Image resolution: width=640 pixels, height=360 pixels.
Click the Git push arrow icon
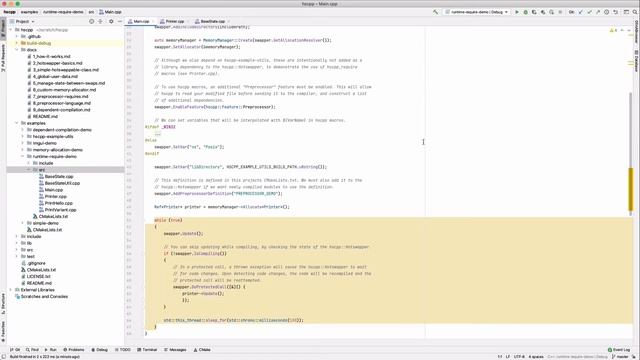point(598,12)
